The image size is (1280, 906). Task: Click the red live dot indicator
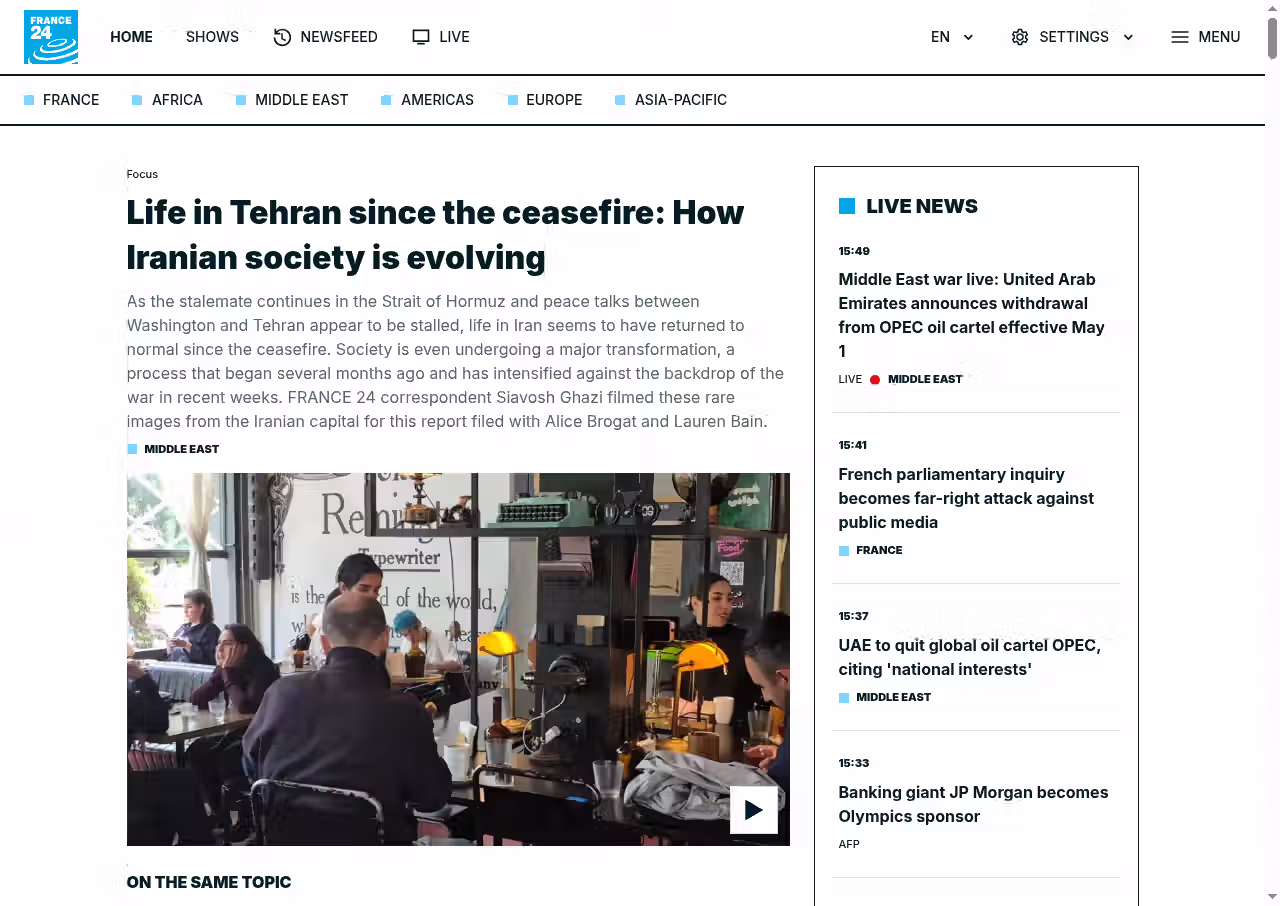tap(875, 380)
